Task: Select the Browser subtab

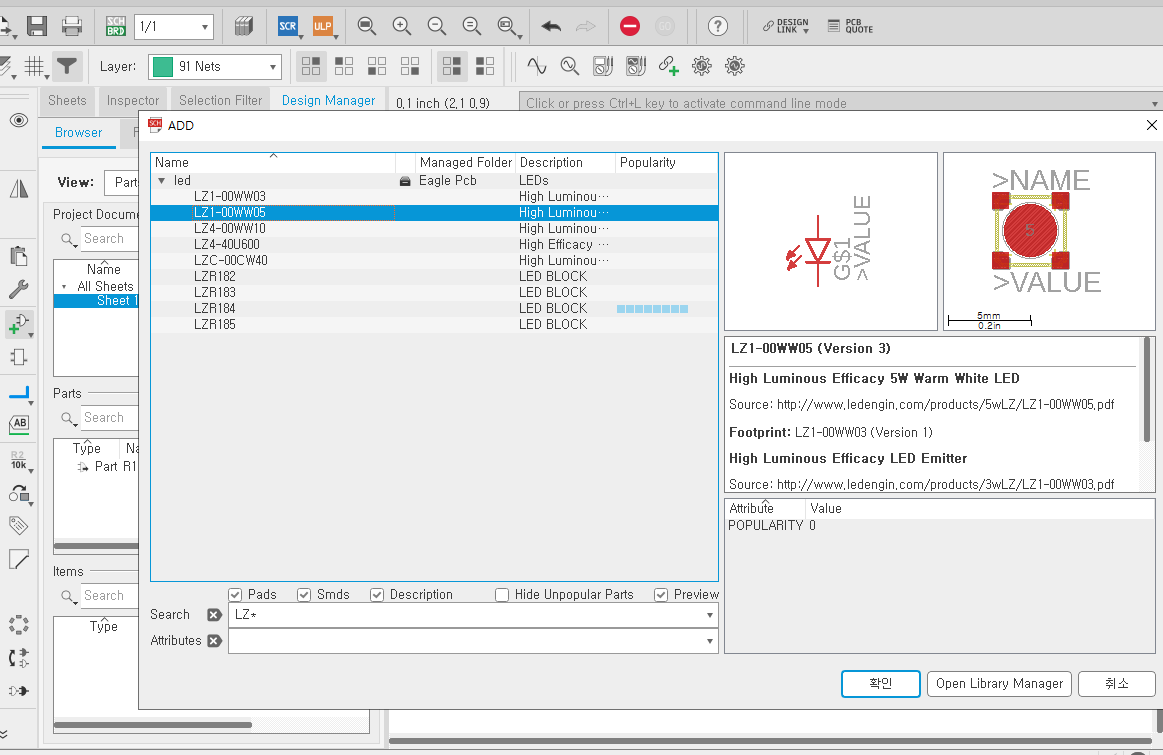Action: [x=79, y=133]
